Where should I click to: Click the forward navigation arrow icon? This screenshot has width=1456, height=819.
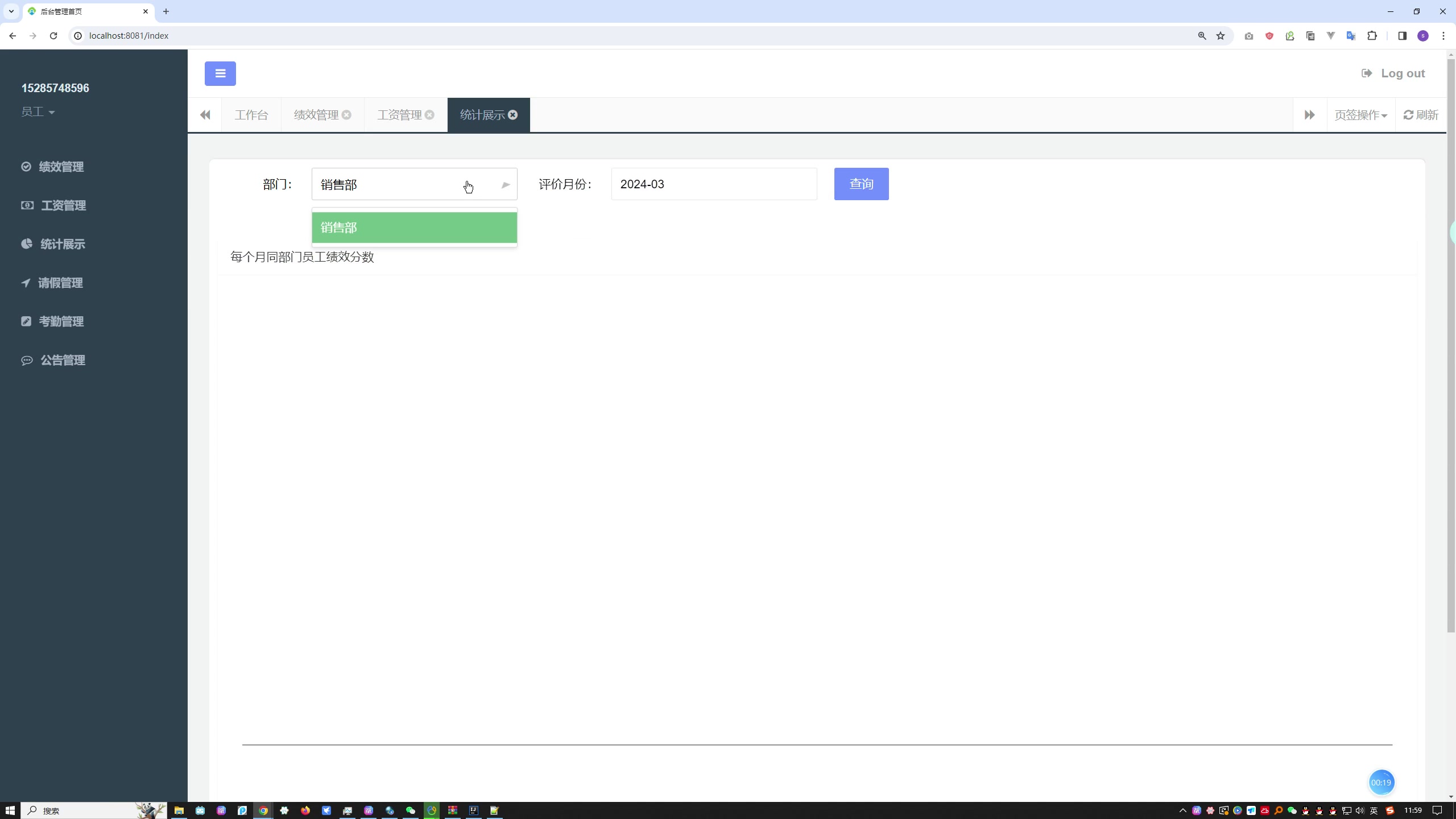pyautogui.click(x=1309, y=114)
